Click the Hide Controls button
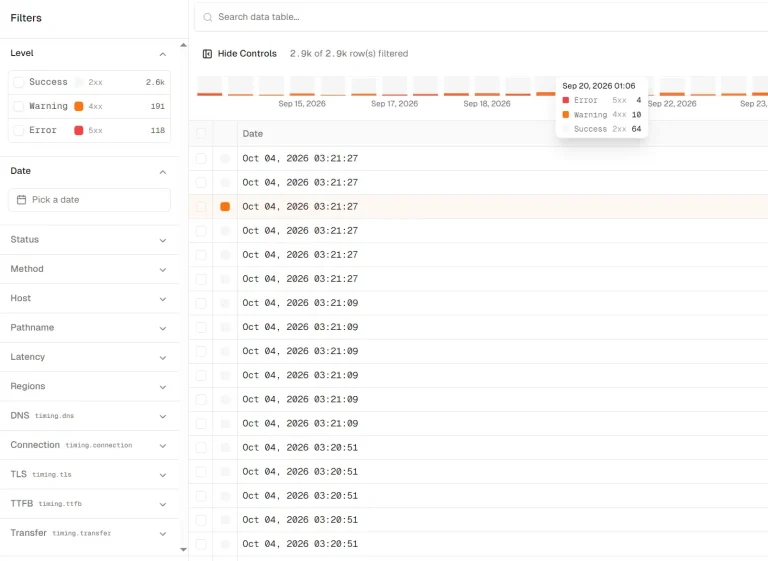 tap(240, 54)
